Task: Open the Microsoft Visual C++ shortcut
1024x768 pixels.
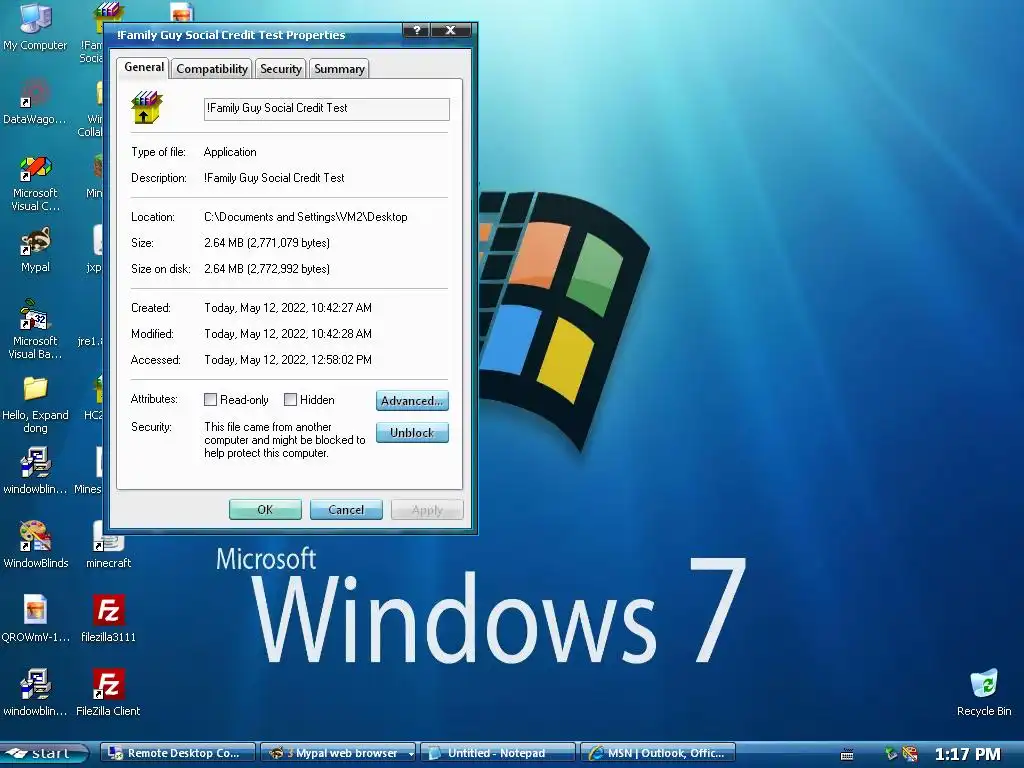Action: [35, 183]
